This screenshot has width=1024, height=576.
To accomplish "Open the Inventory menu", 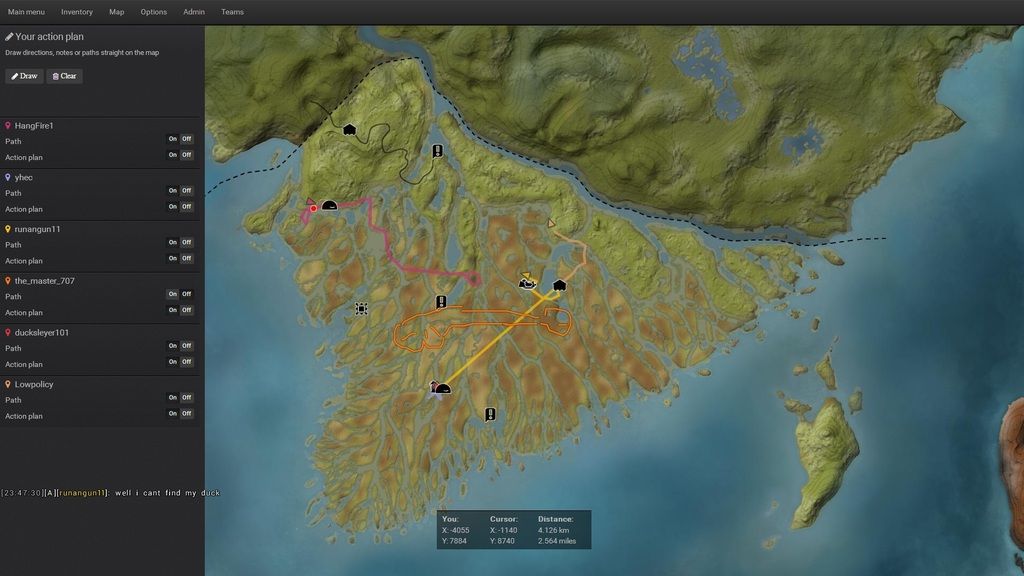I will [x=77, y=12].
